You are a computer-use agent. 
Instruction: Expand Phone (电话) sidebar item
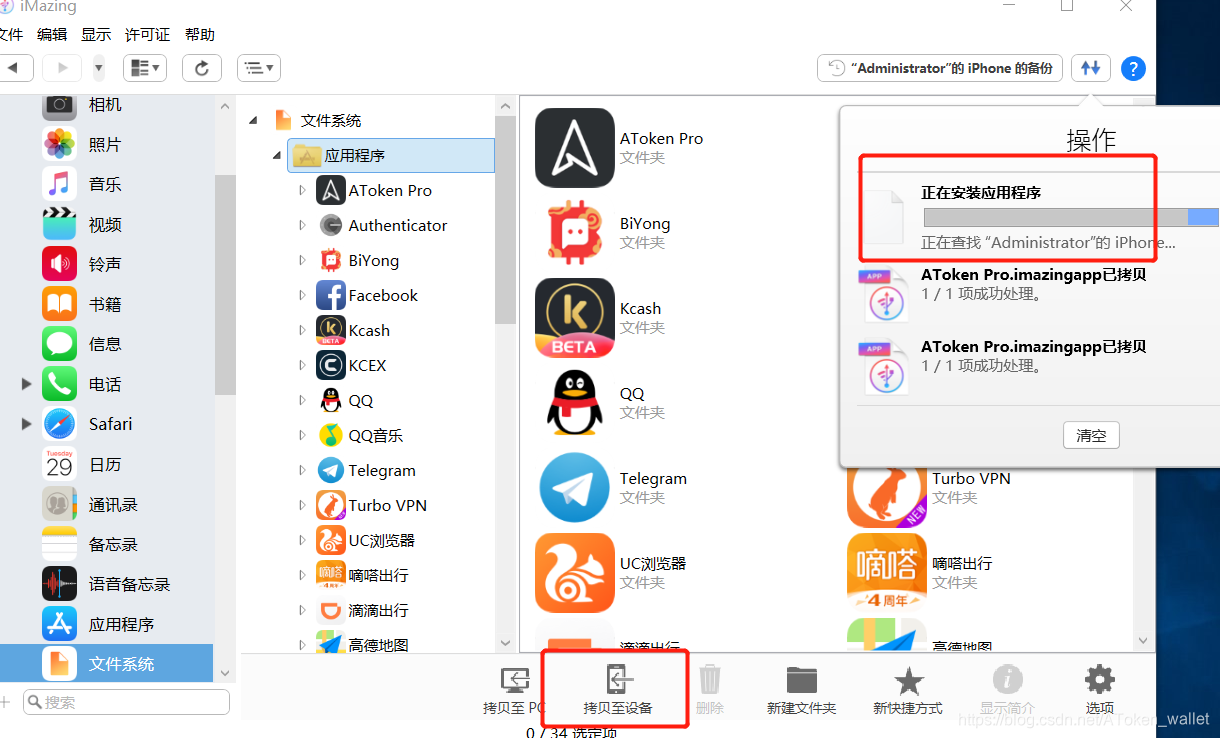coord(26,384)
